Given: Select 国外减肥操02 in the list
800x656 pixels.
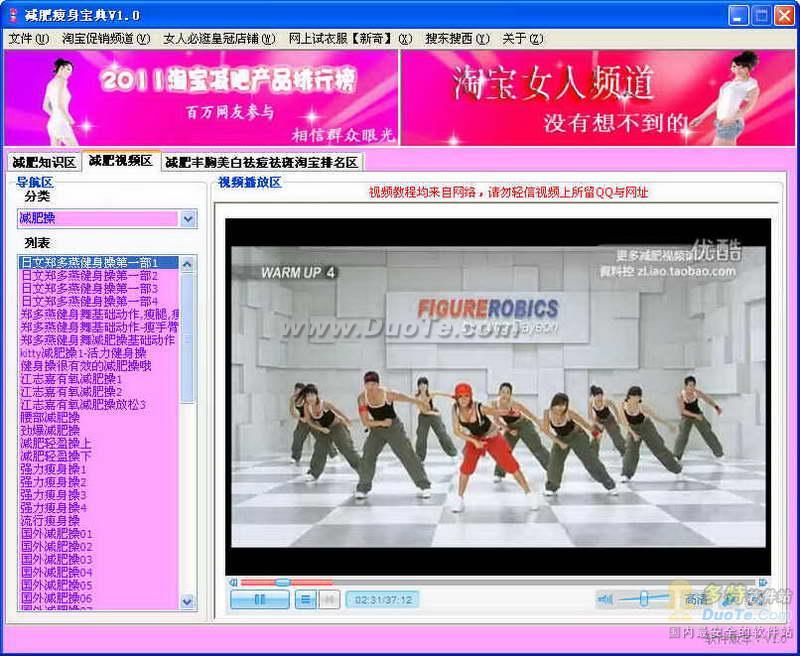Looking at the screenshot, I should point(98,547).
